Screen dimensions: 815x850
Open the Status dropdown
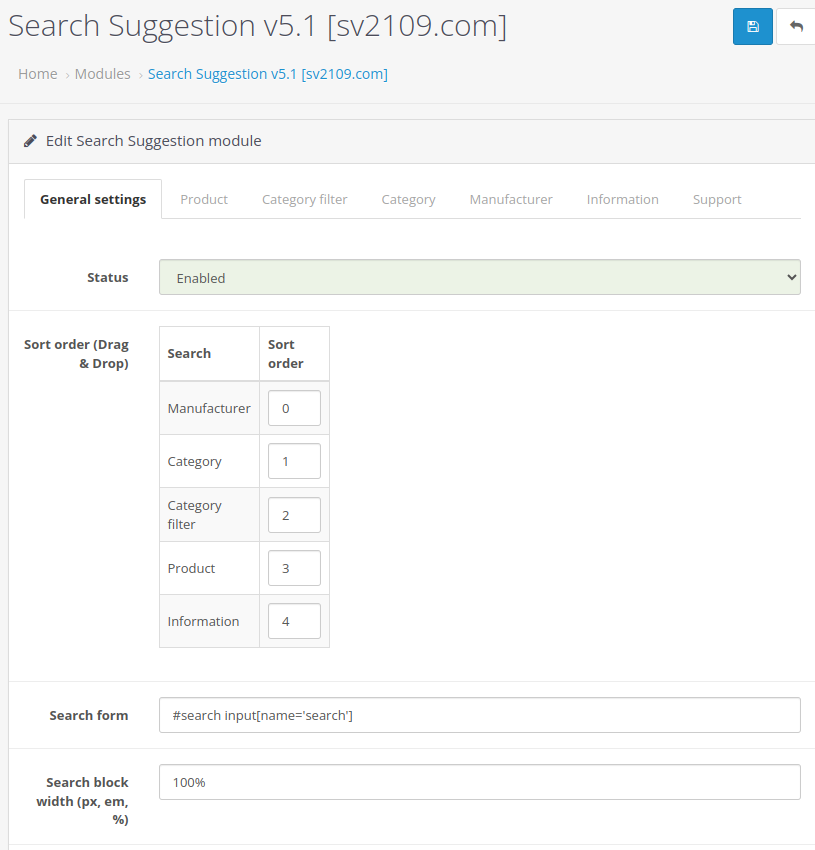[x=479, y=277]
